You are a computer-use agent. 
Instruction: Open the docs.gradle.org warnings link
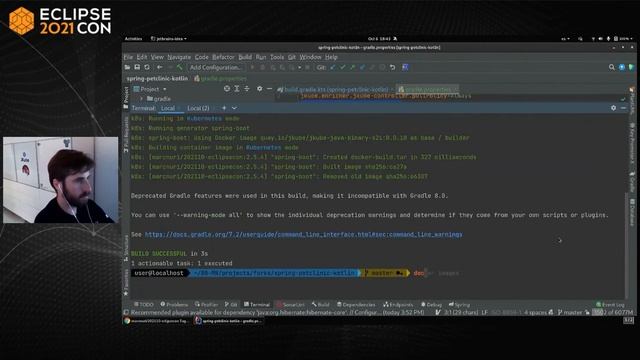tap(304, 235)
